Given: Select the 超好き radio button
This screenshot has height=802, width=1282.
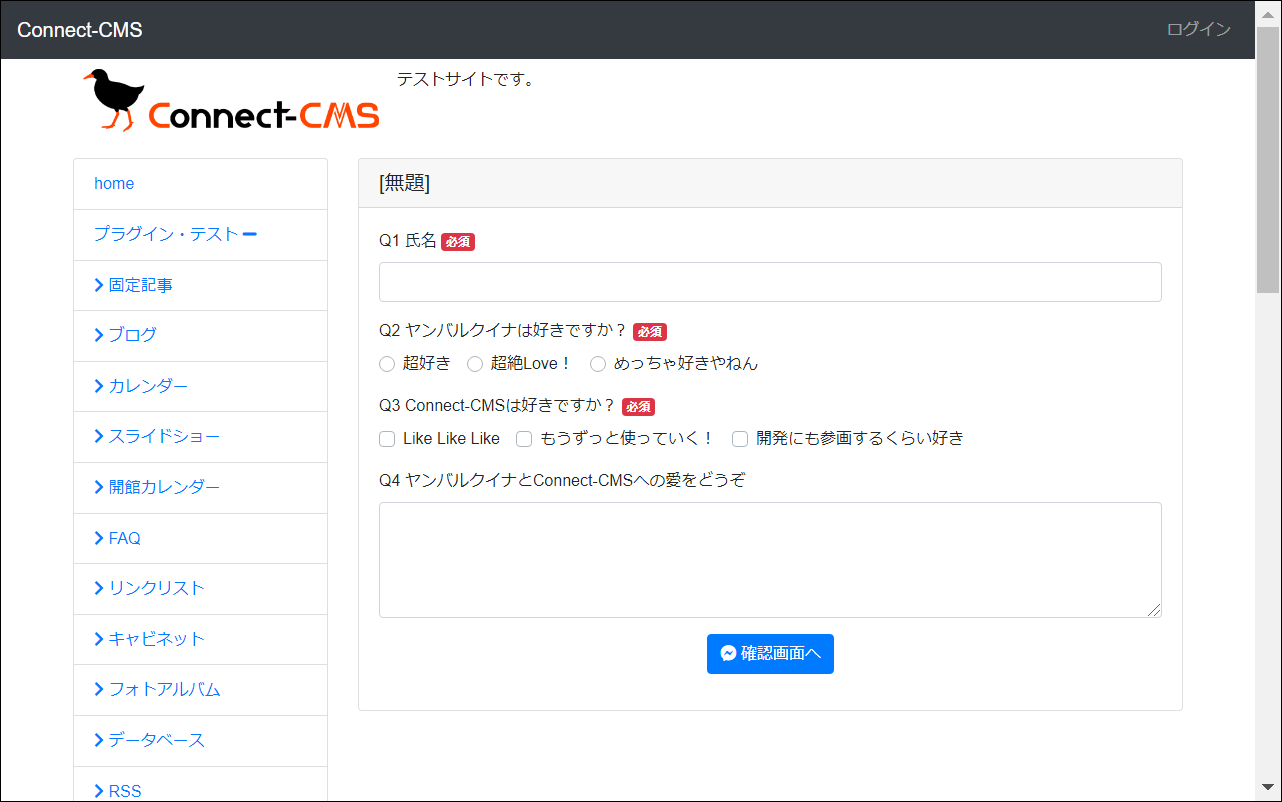Looking at the screenshot, I should (387, 364).
